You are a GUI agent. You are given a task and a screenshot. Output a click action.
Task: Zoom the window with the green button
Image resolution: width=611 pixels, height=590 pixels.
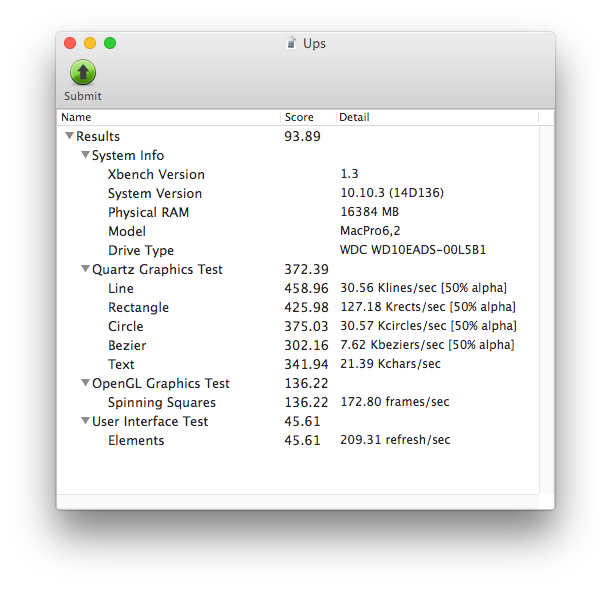pyautogui.click(x=110, y=43)
